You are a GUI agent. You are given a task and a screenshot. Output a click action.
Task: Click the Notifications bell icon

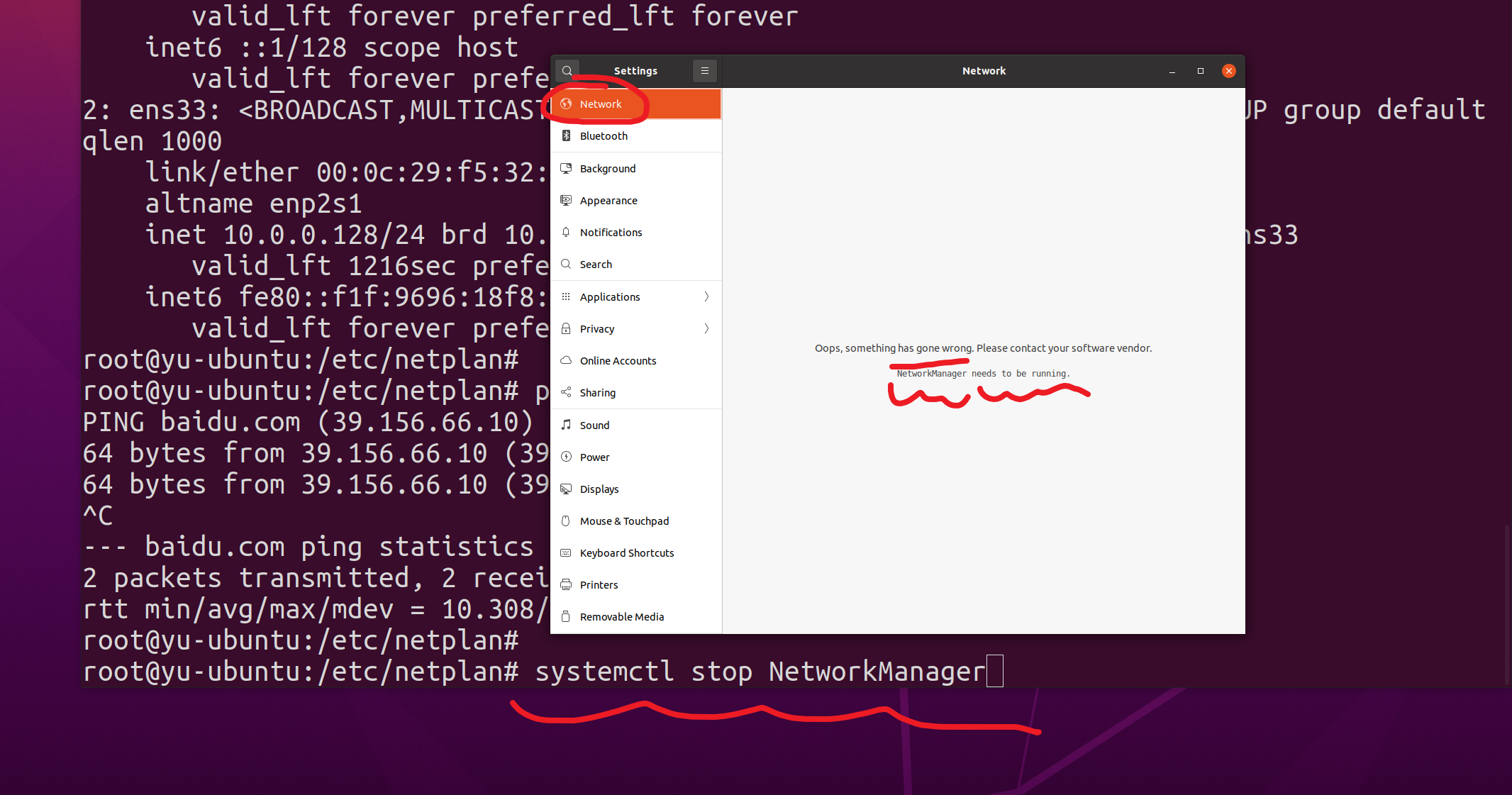[x=566, y=233]
